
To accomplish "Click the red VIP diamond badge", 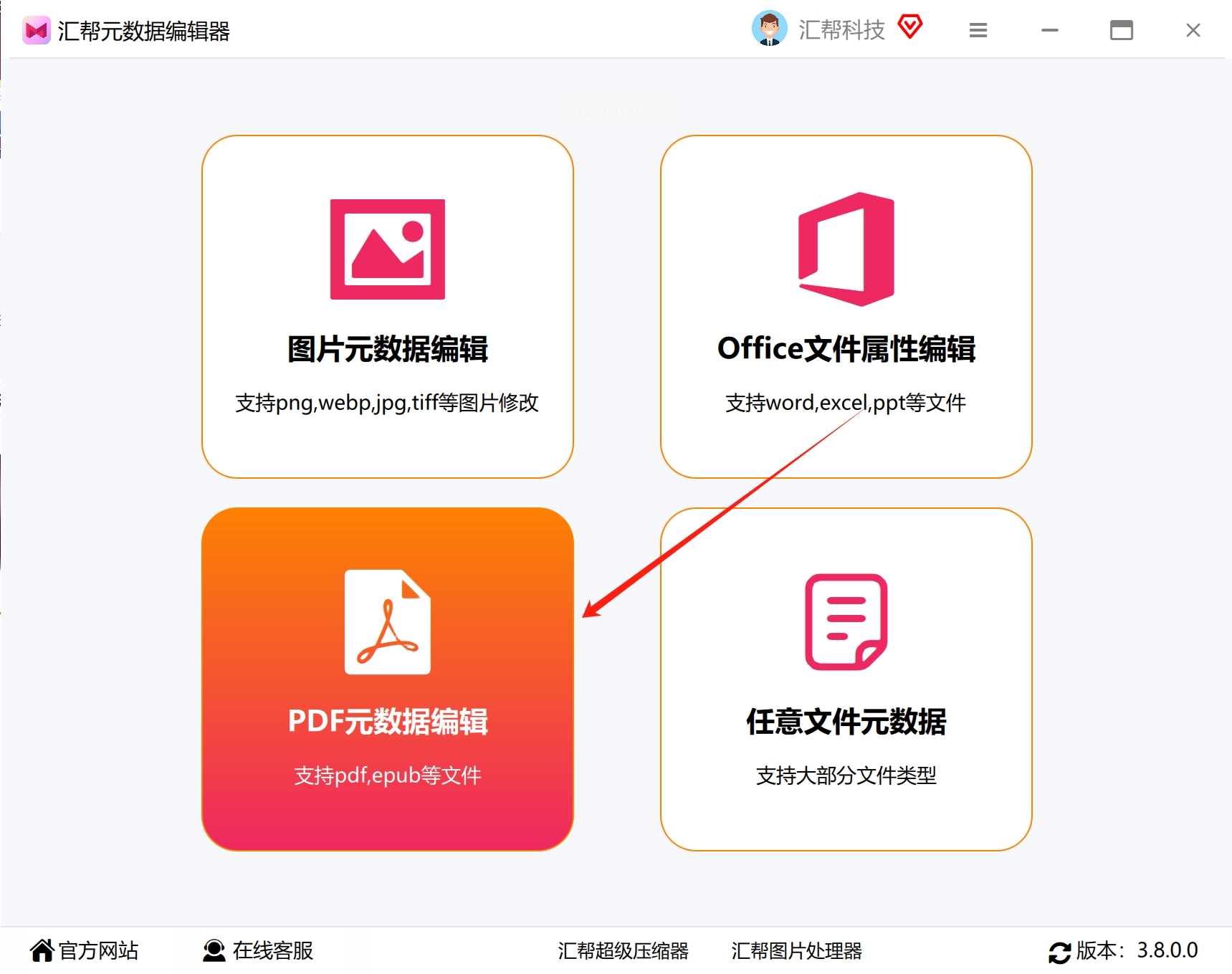I will point(910,27).
